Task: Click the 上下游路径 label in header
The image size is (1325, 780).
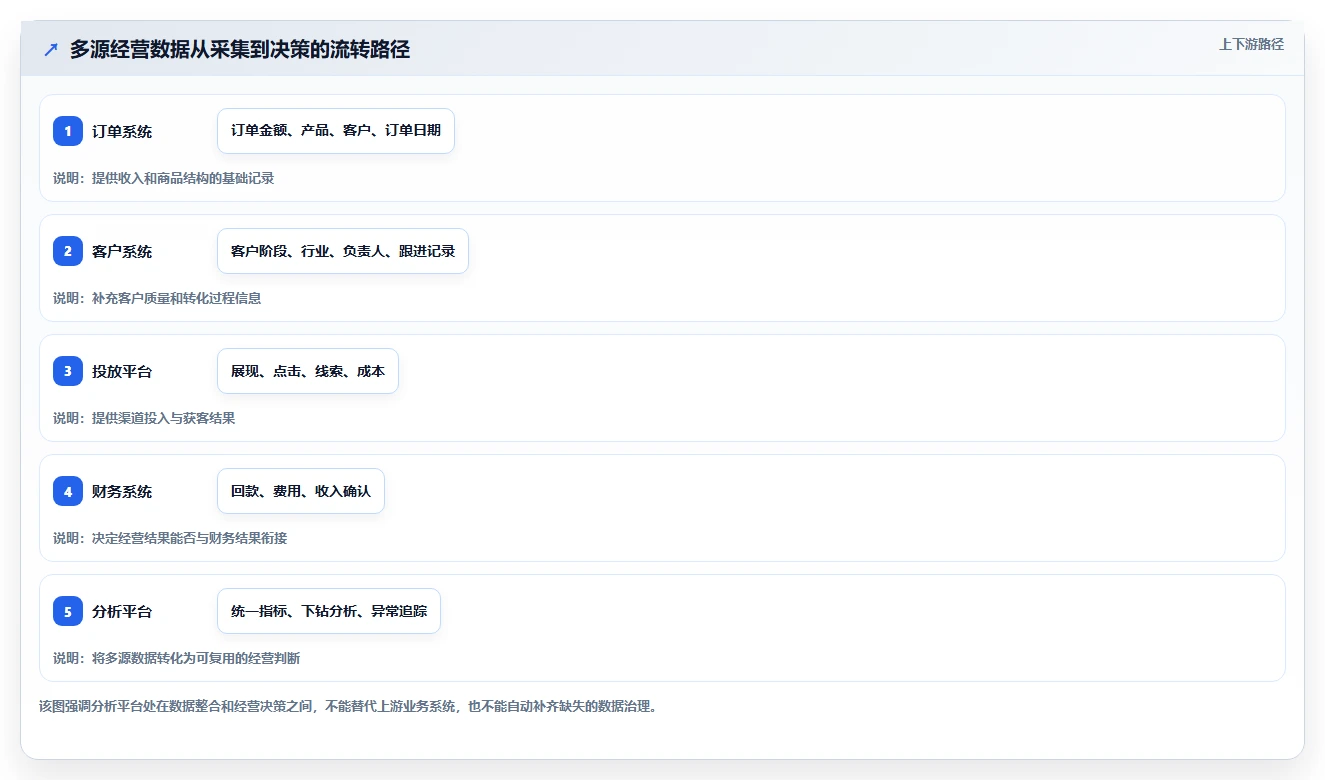Action: tap(1251, 44)
